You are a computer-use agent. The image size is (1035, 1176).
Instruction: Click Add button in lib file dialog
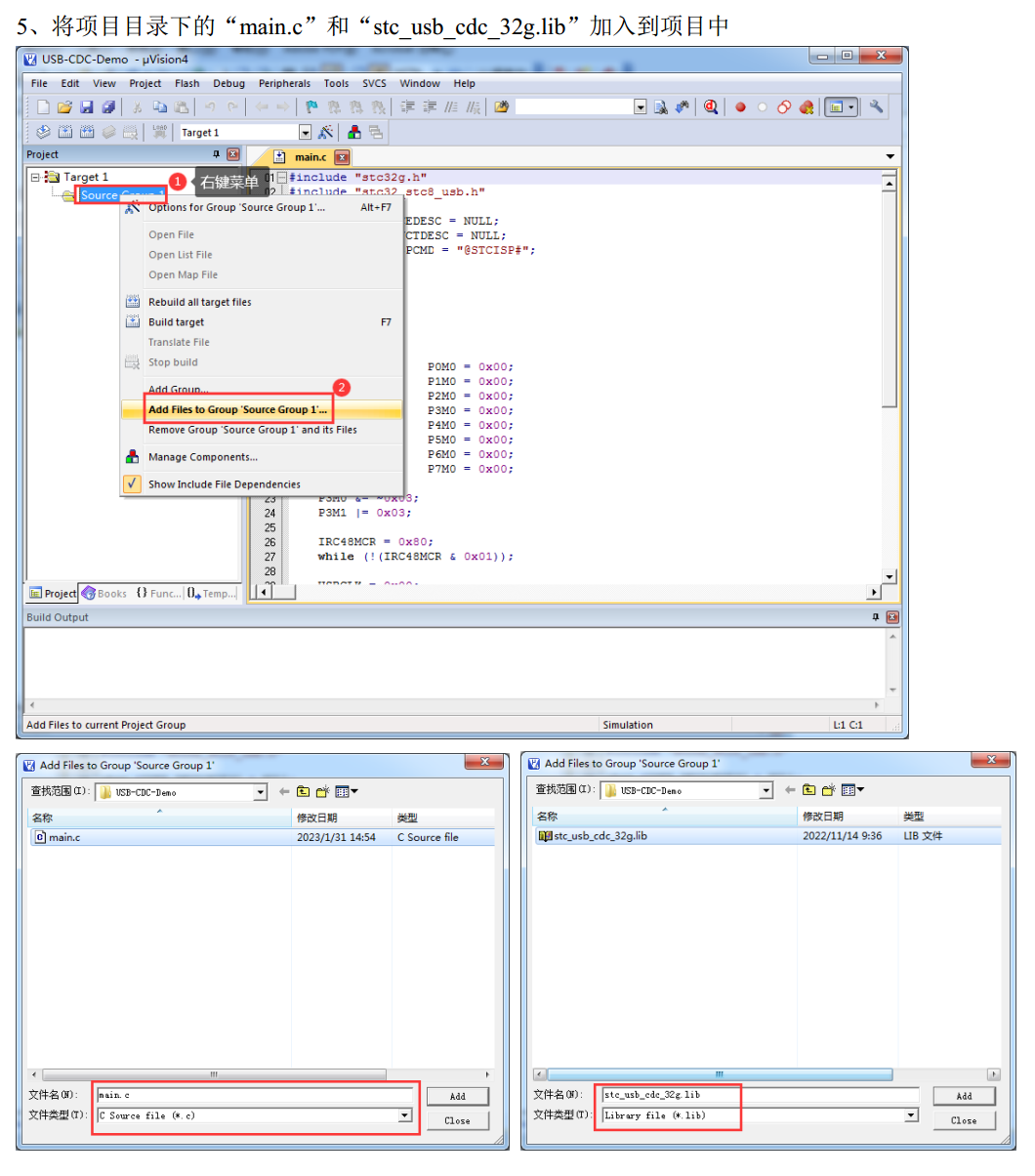(964, 1096)
